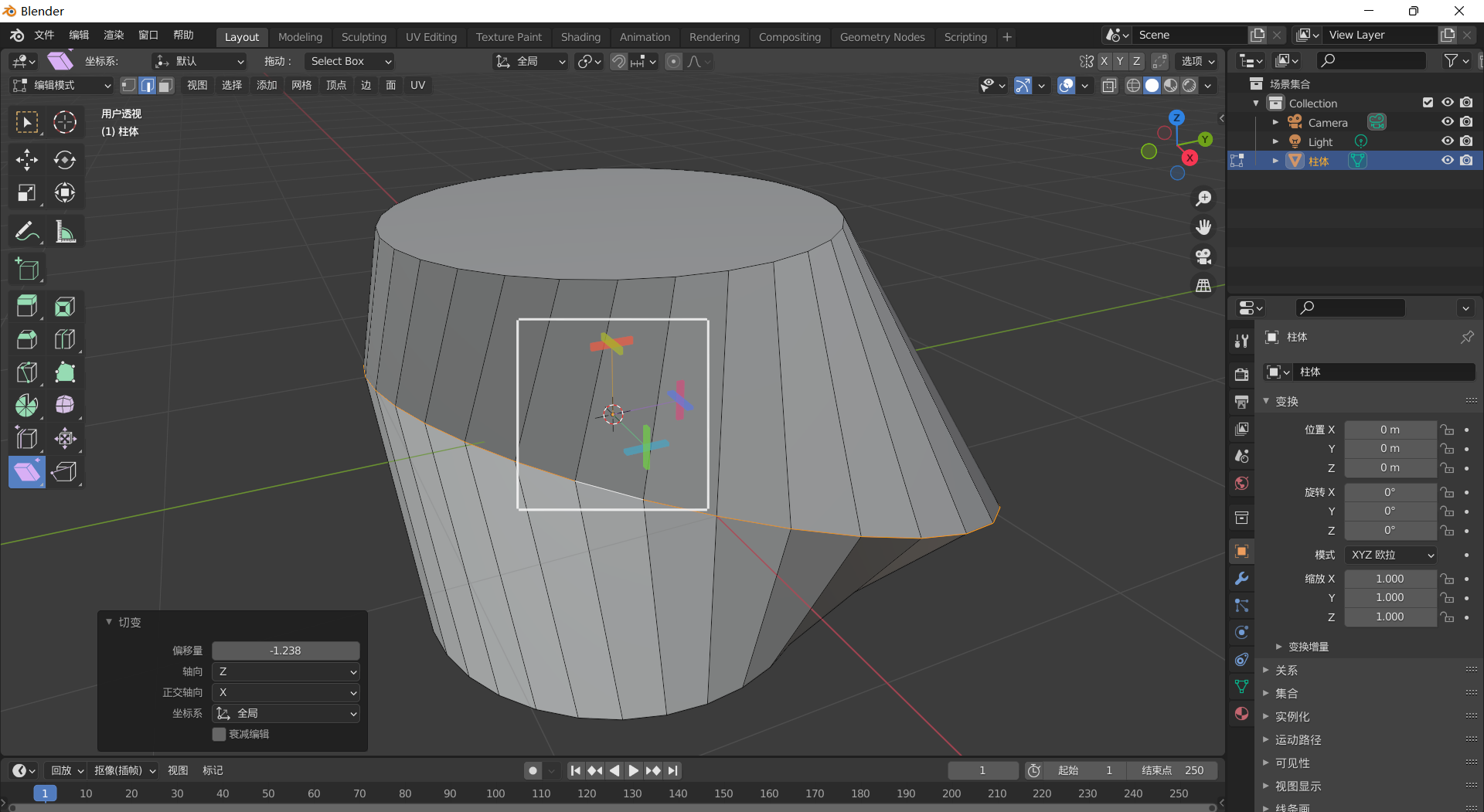Open the Material properties tab
The height and width of the screenshot is (812, 1484).
click(1241, 713)
